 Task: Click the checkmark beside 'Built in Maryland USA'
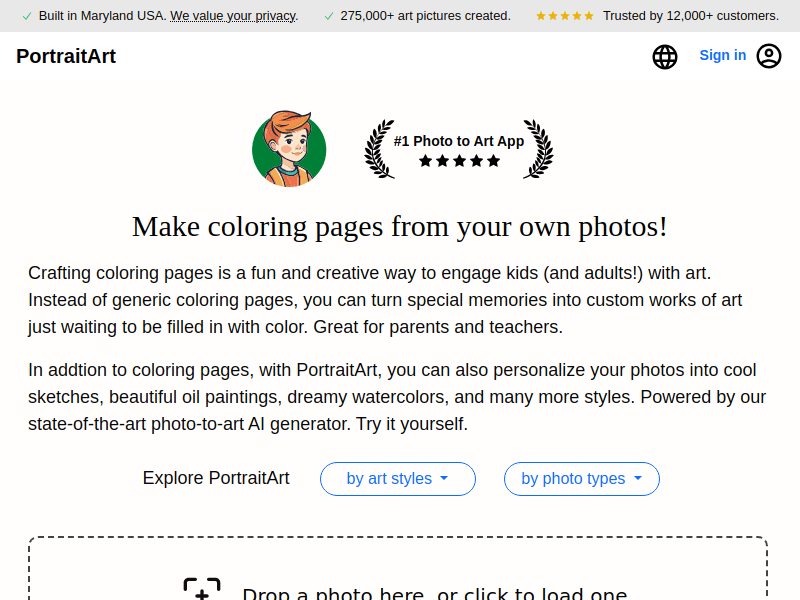[x=27, y=16]
